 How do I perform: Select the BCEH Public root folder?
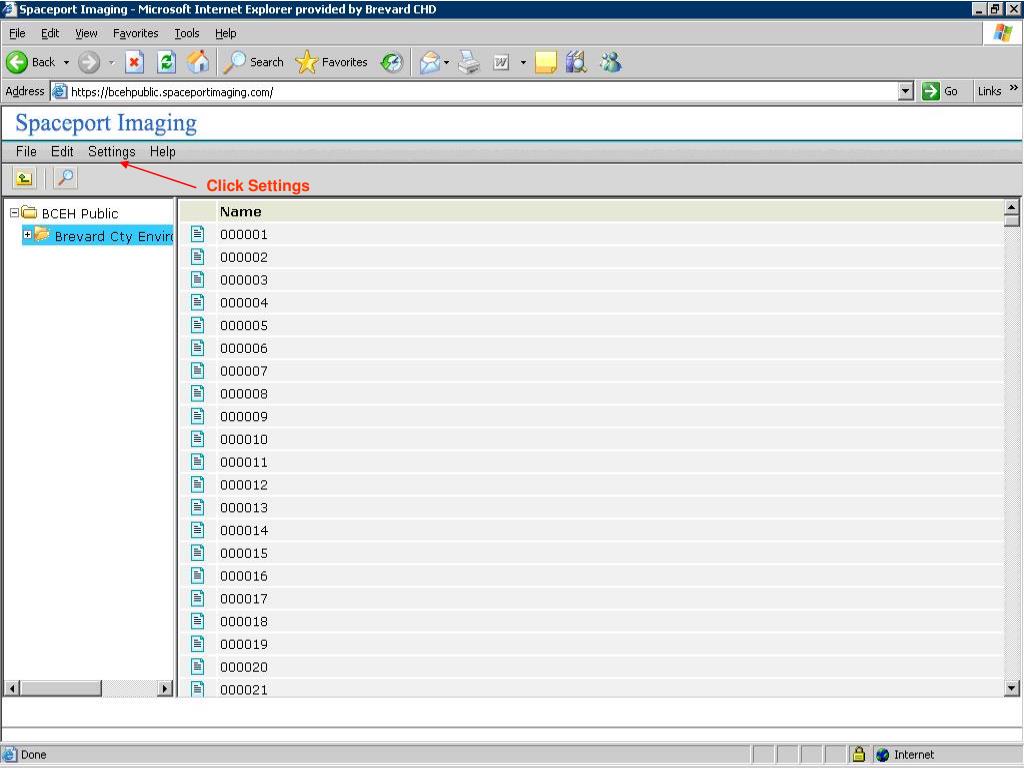pos(80,214)
